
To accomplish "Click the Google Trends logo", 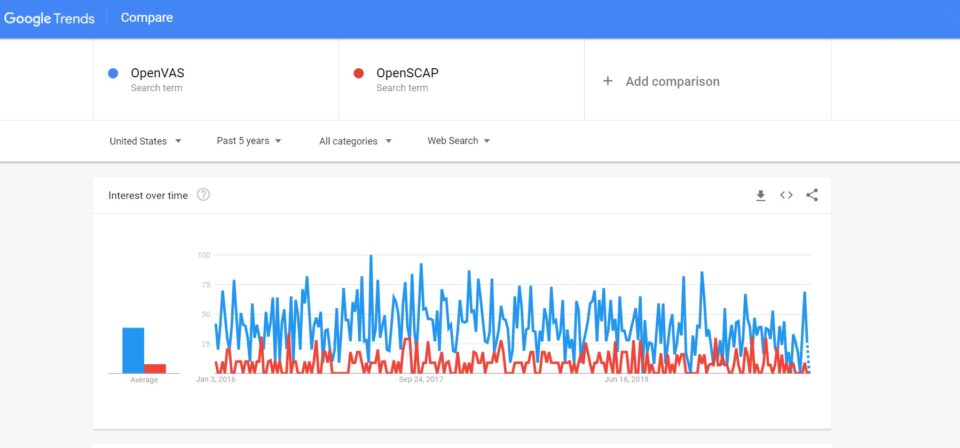I will 49,18.
